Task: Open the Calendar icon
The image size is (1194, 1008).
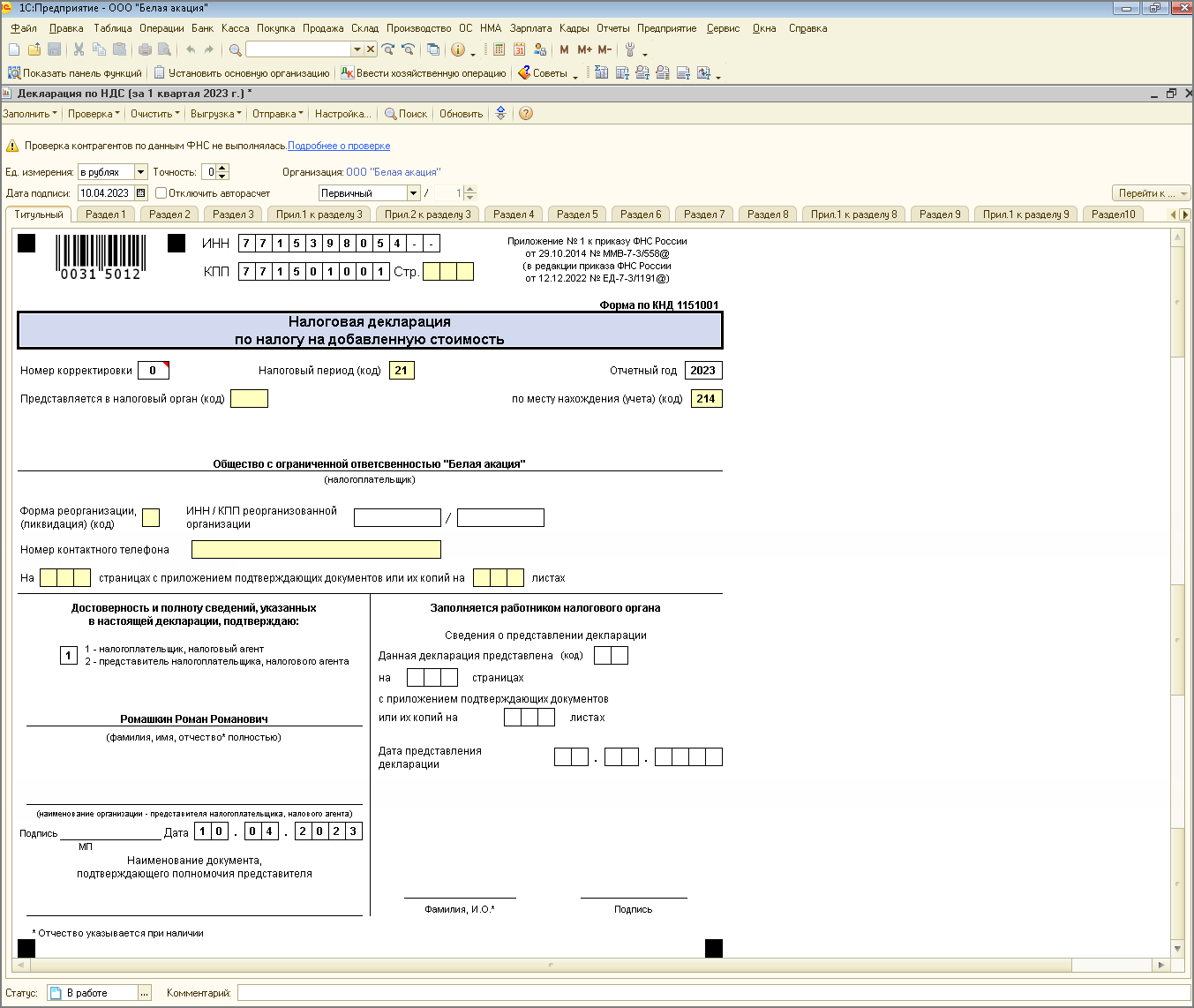Action: point(519,49)
